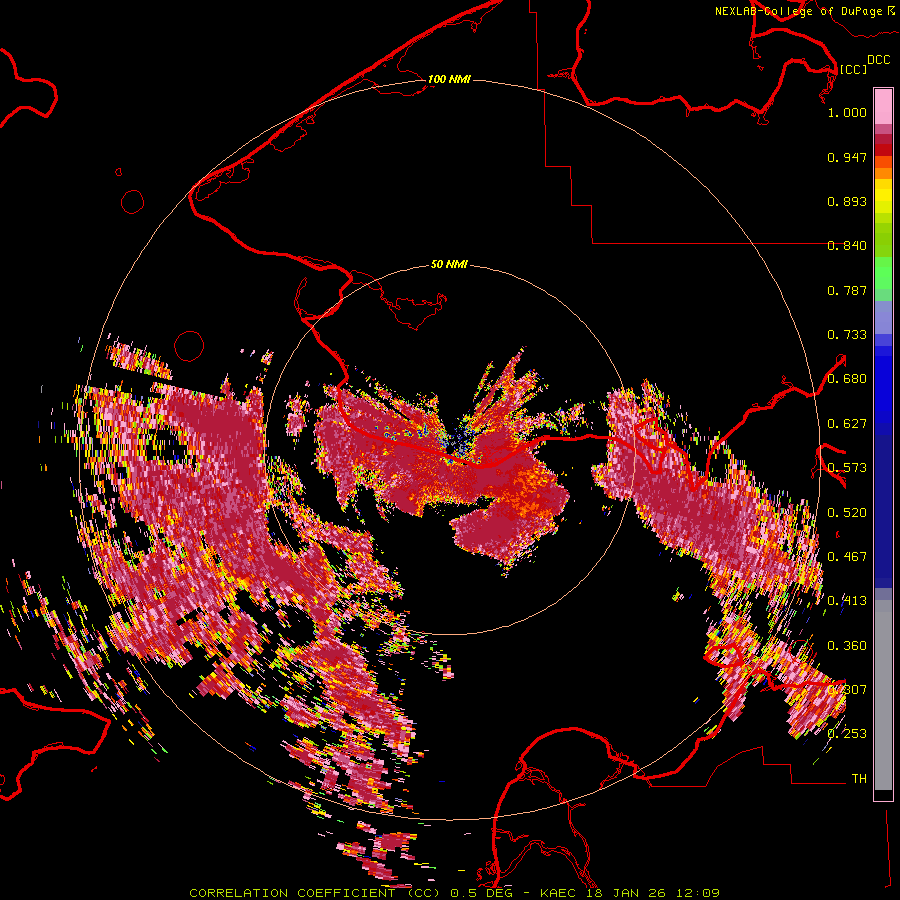Click the CORRELATION COEFFICIENT (CC) product title
Image resolution: width=900 pixels, height=900 pixels.
click(314, 893)
